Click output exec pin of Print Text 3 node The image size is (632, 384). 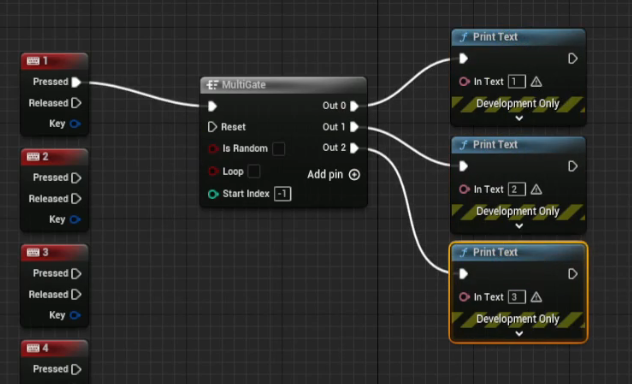tap(573, 274)
